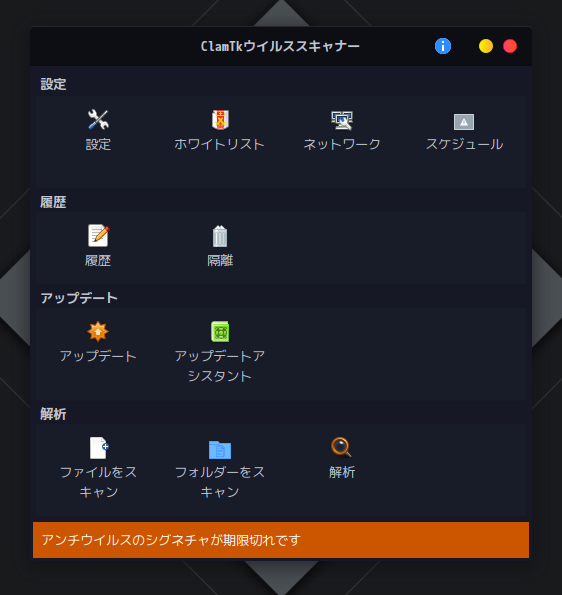Click the 解析 section heading
This screenshot has height=595, width=562.
(53, 414)
